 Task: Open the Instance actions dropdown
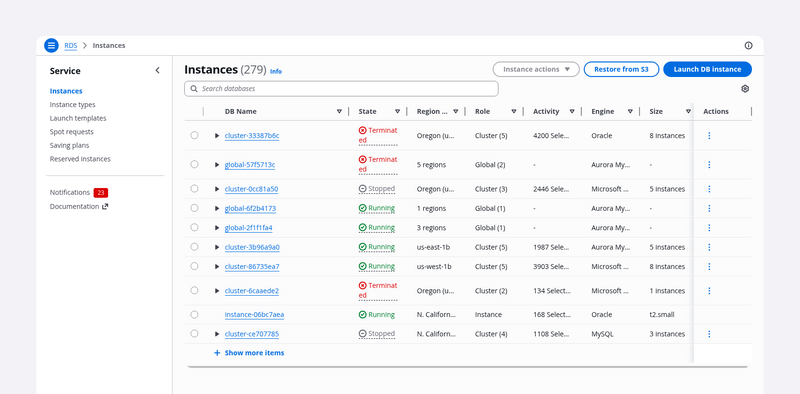point(536,69)
